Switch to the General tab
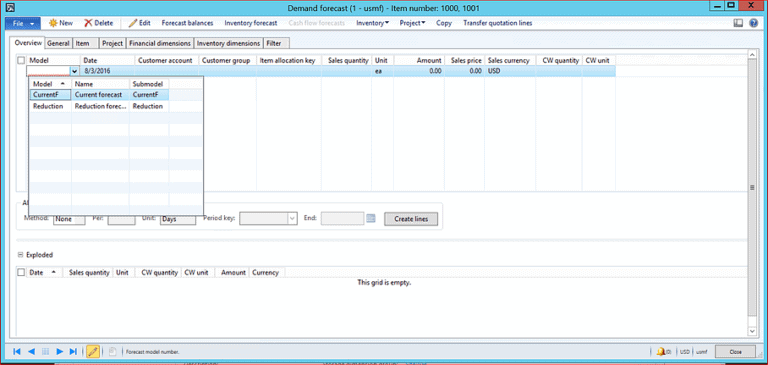This screenshot has width=768, height=365. pos(58,44)
